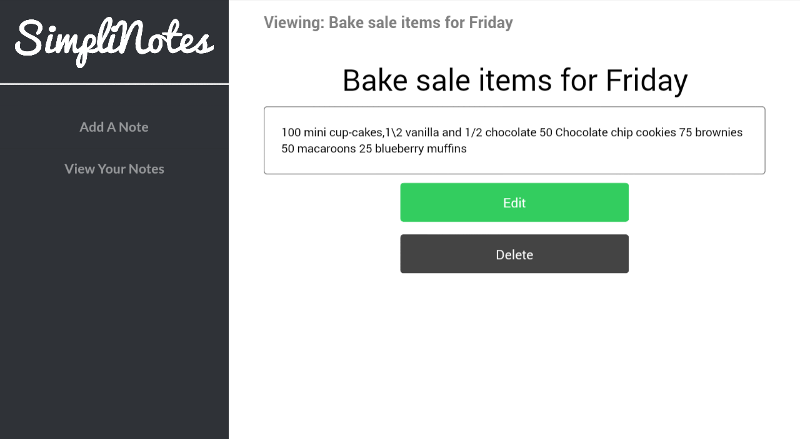The image size is (800, 439).
Task: Select the 'Bake sale items for Friday' heading
Action: 515,80
